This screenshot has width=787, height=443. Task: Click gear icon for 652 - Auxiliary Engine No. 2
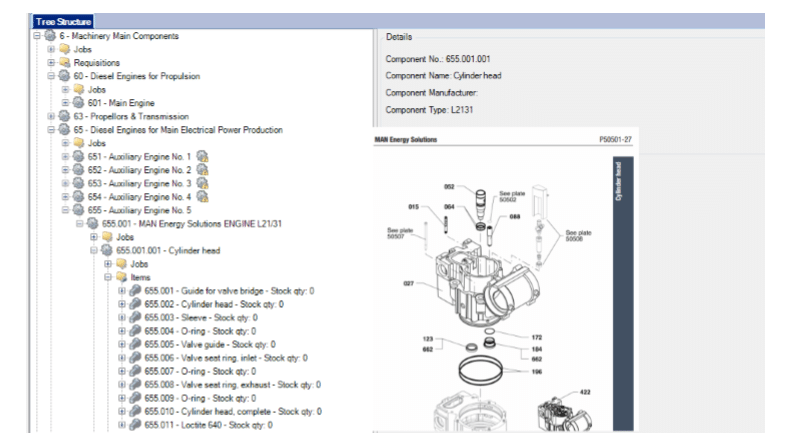coord(78,170)
